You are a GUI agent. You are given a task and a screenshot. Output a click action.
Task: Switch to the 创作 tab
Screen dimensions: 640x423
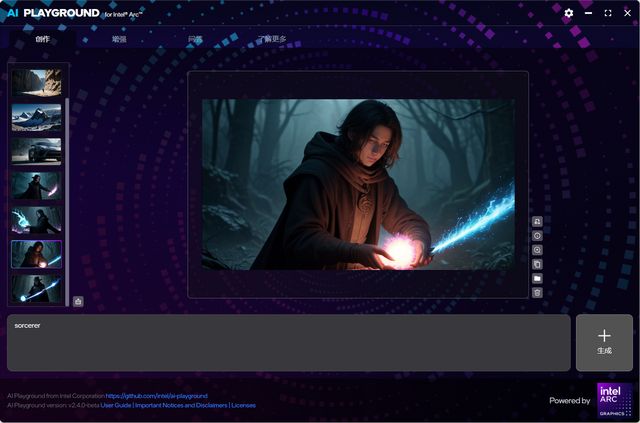pyautogui.click(x=42, y=39)
